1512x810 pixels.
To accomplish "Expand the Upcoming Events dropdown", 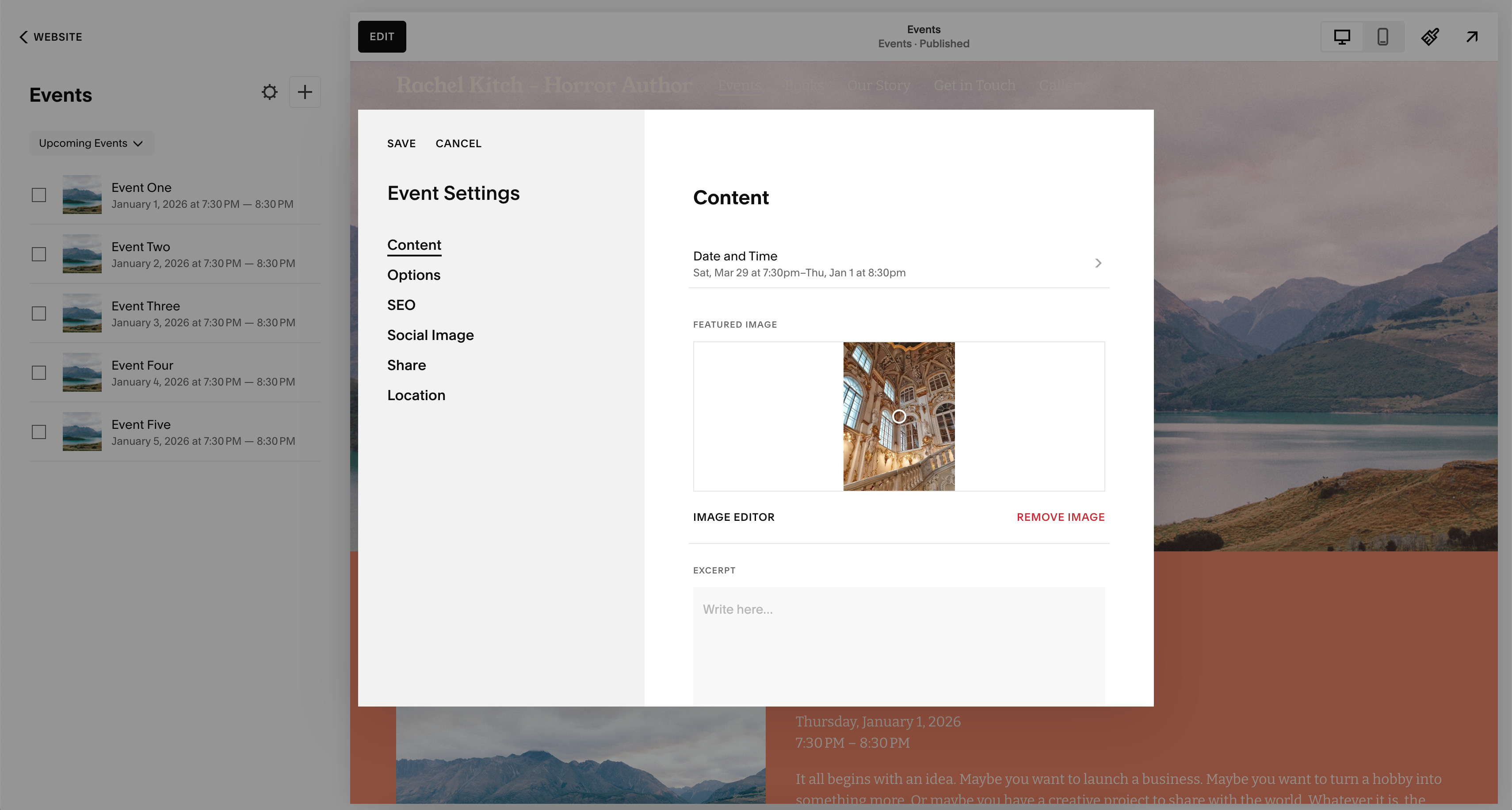I will click(91, 143).
